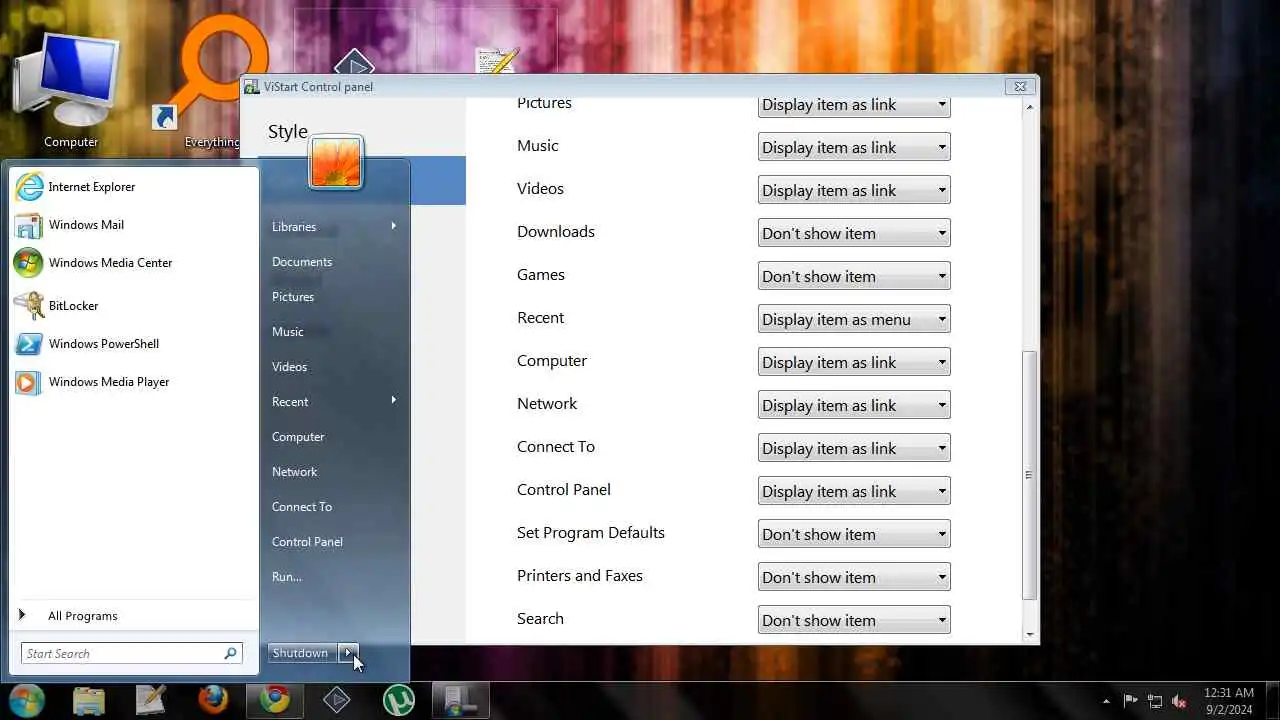This screenshot has height=720, width=1280.
Task: Click the scrollbar up arrow in ViStart panel
Action: (x=1030, y=106)
